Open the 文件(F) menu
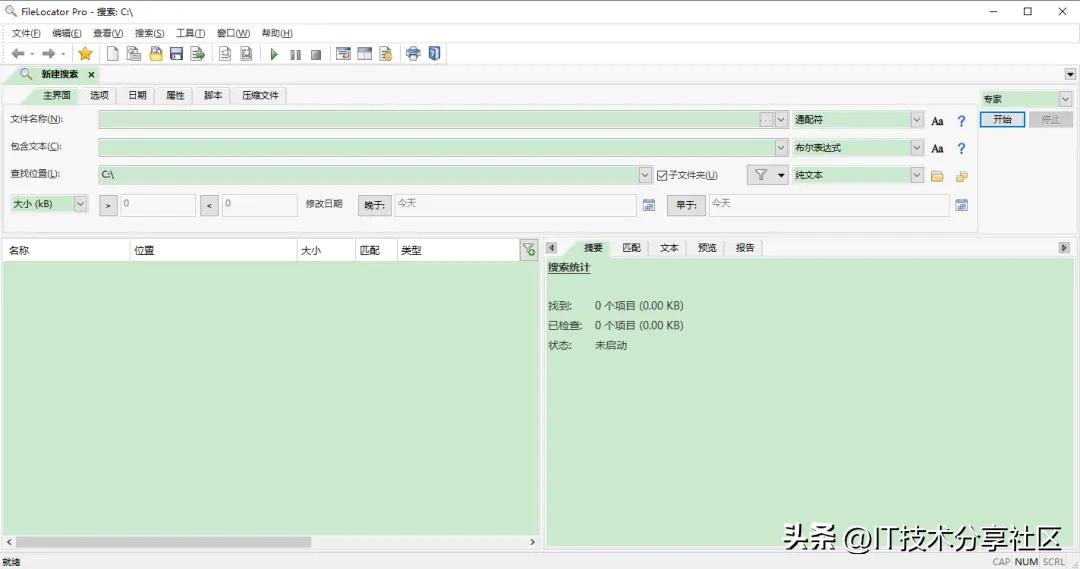 tap(26, 33)
